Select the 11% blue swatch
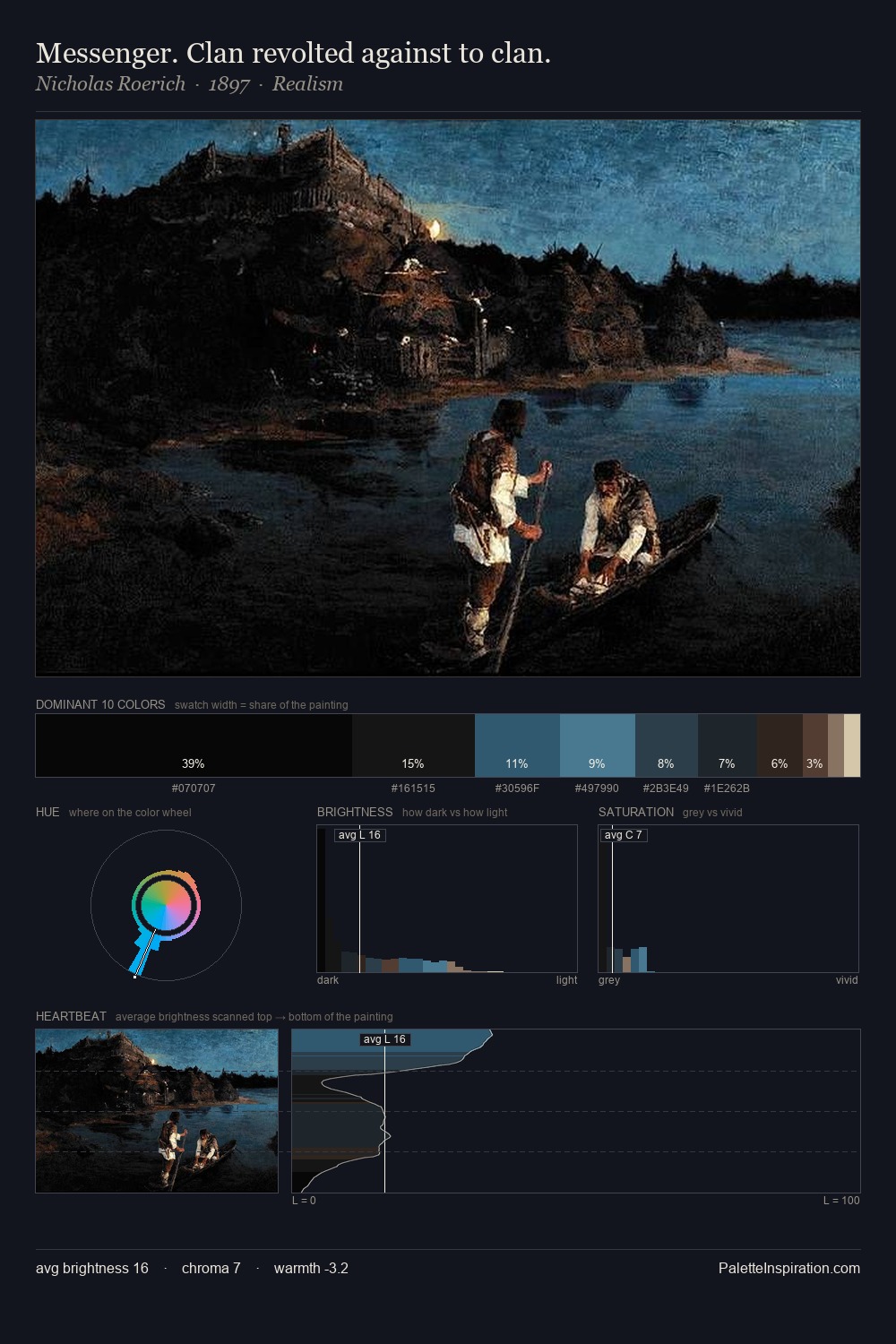Image resolution: width=896 pixels, height=1344 pixels. coord(517,745)
